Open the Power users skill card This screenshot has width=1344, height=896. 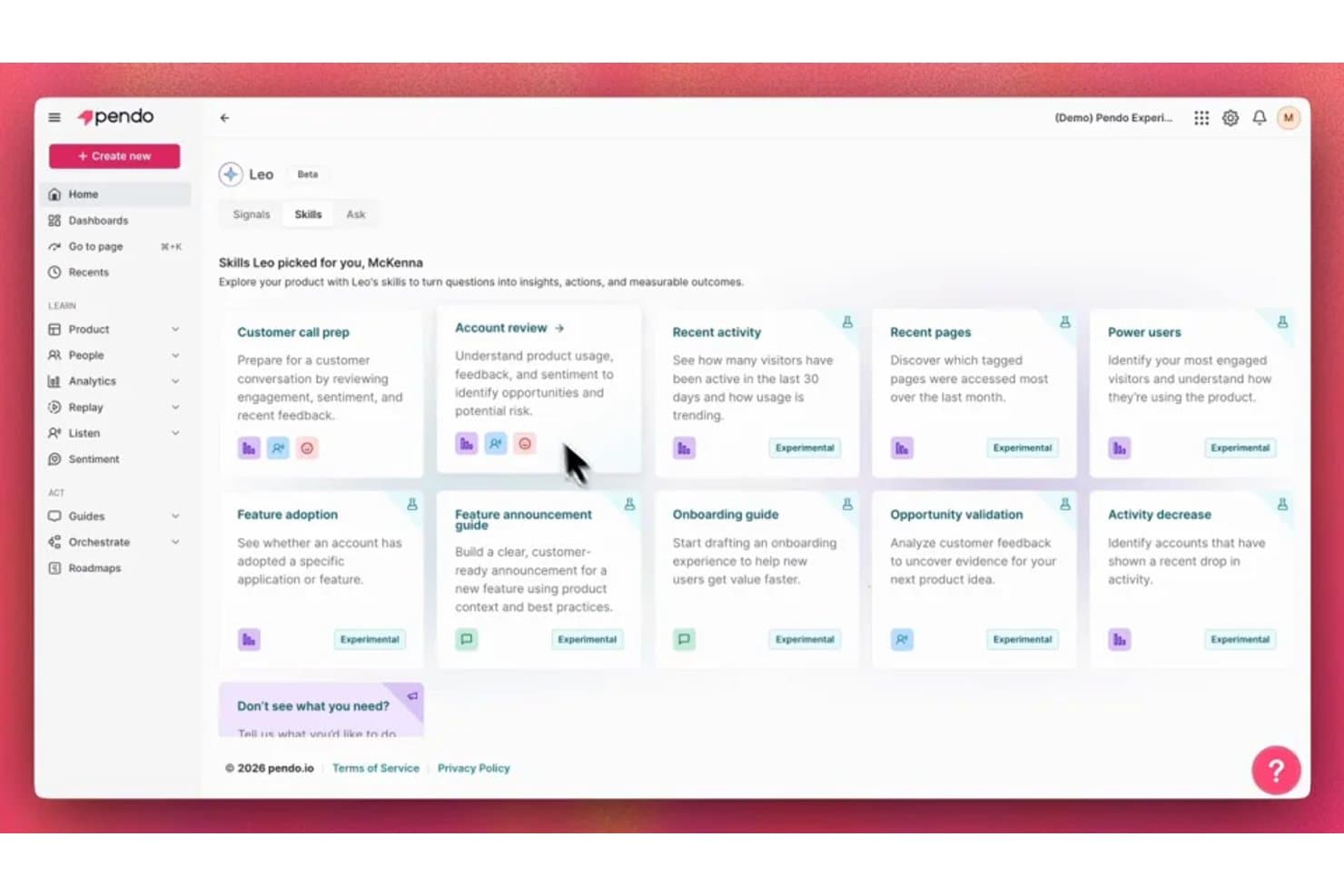tap(1191, 392)
